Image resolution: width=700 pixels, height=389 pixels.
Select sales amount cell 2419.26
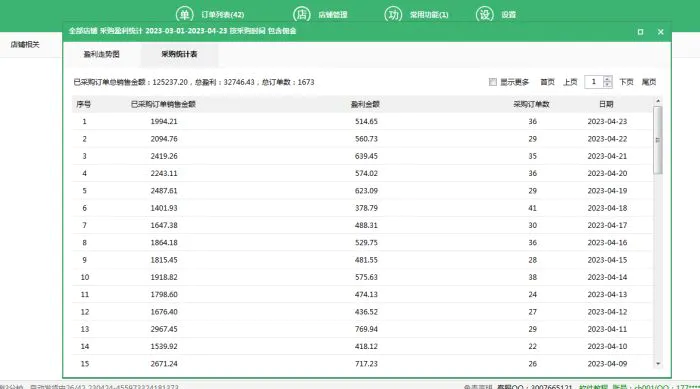tap(164, 156)
